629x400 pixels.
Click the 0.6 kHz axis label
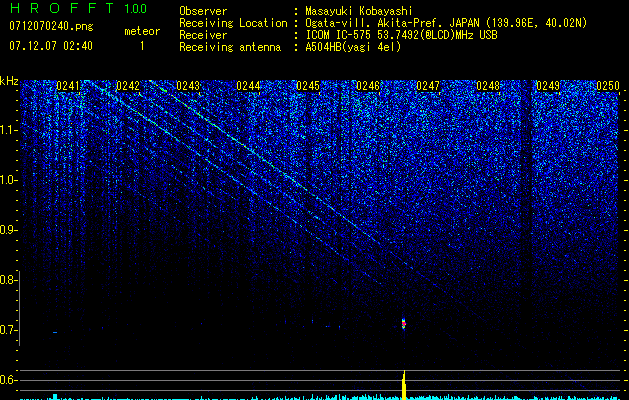(x=9, y=380)
